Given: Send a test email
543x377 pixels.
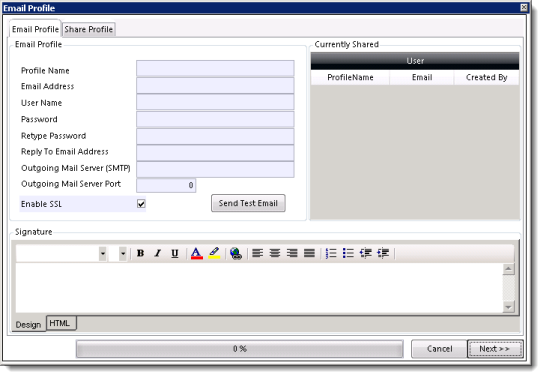Looking at the screenshot, I should pos(248,203).
